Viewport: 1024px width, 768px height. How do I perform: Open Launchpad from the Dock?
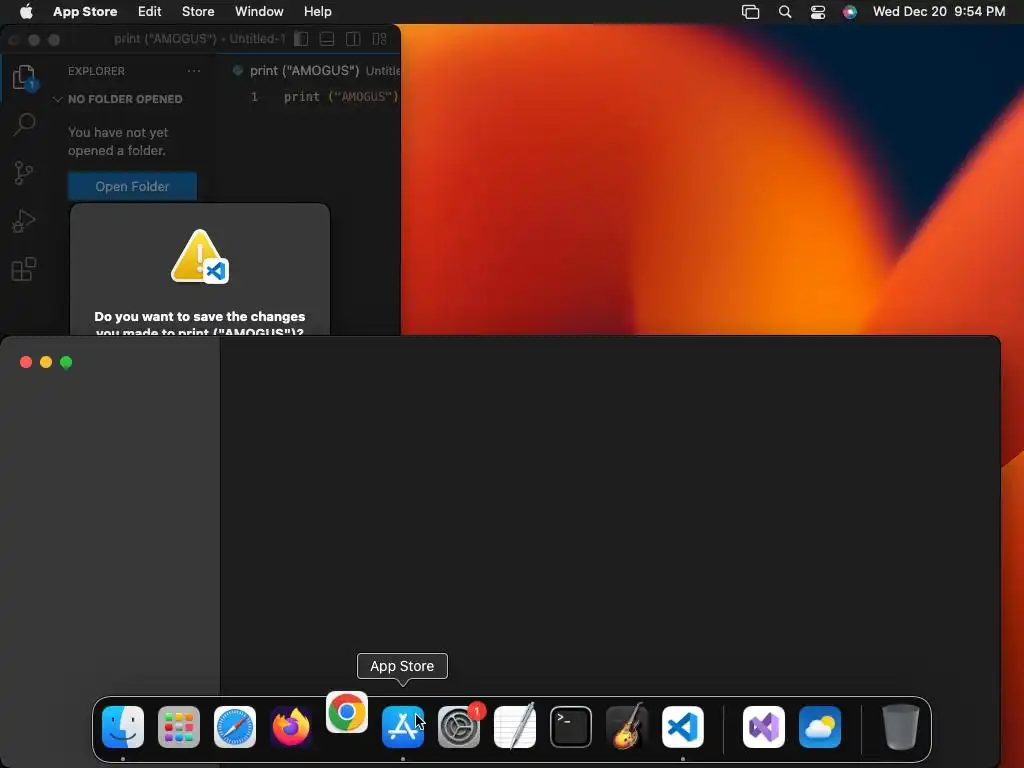tap(179, 727)
